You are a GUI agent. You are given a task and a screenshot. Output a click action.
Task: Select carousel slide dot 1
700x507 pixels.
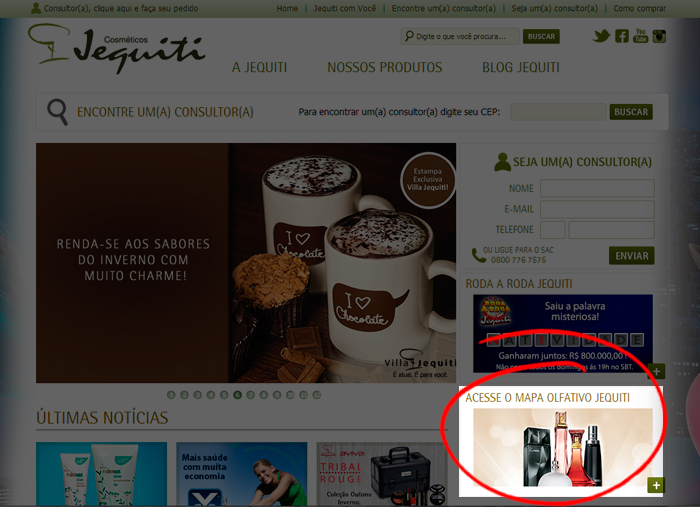tap(171, 395)
